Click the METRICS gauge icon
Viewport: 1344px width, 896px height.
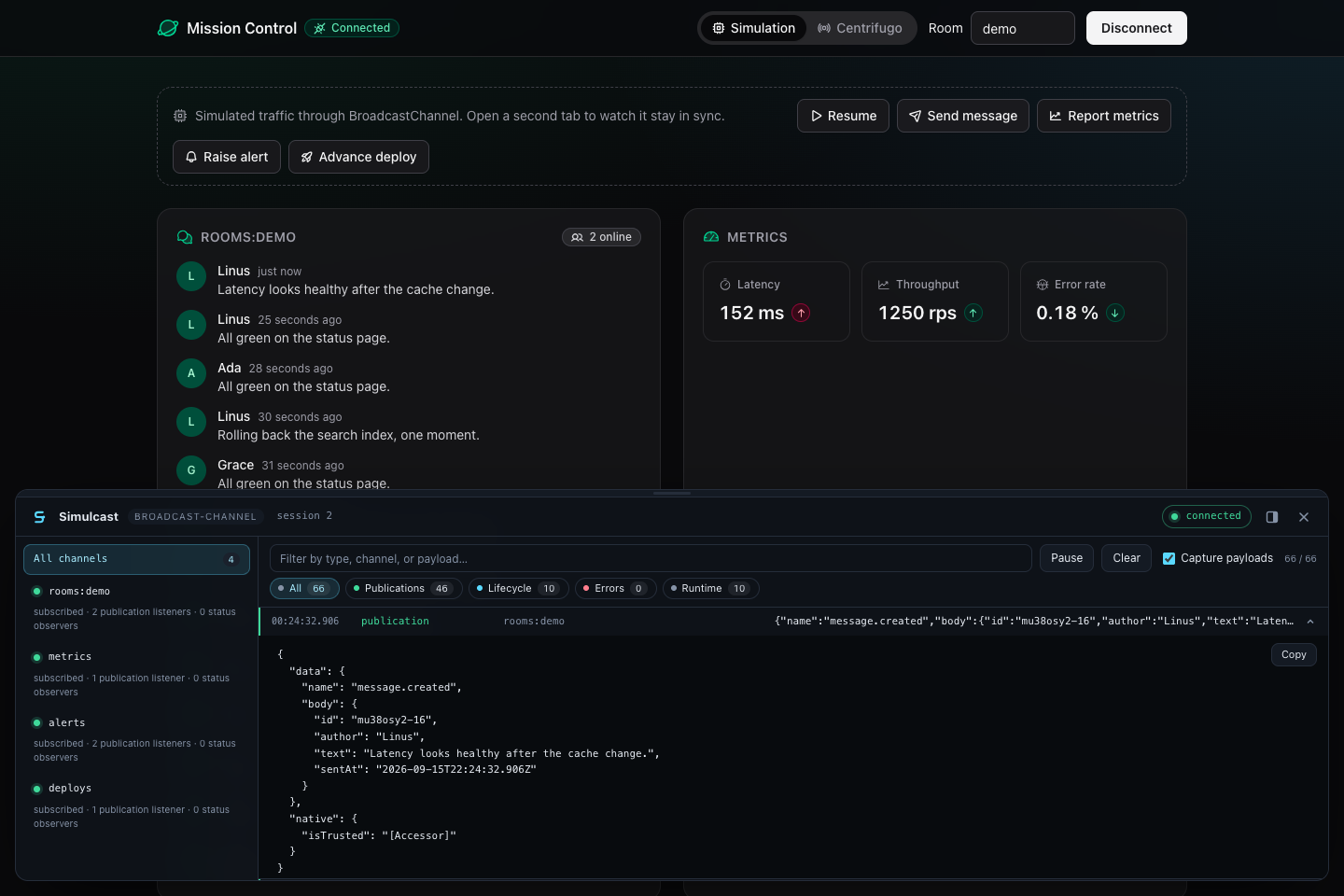711,237
